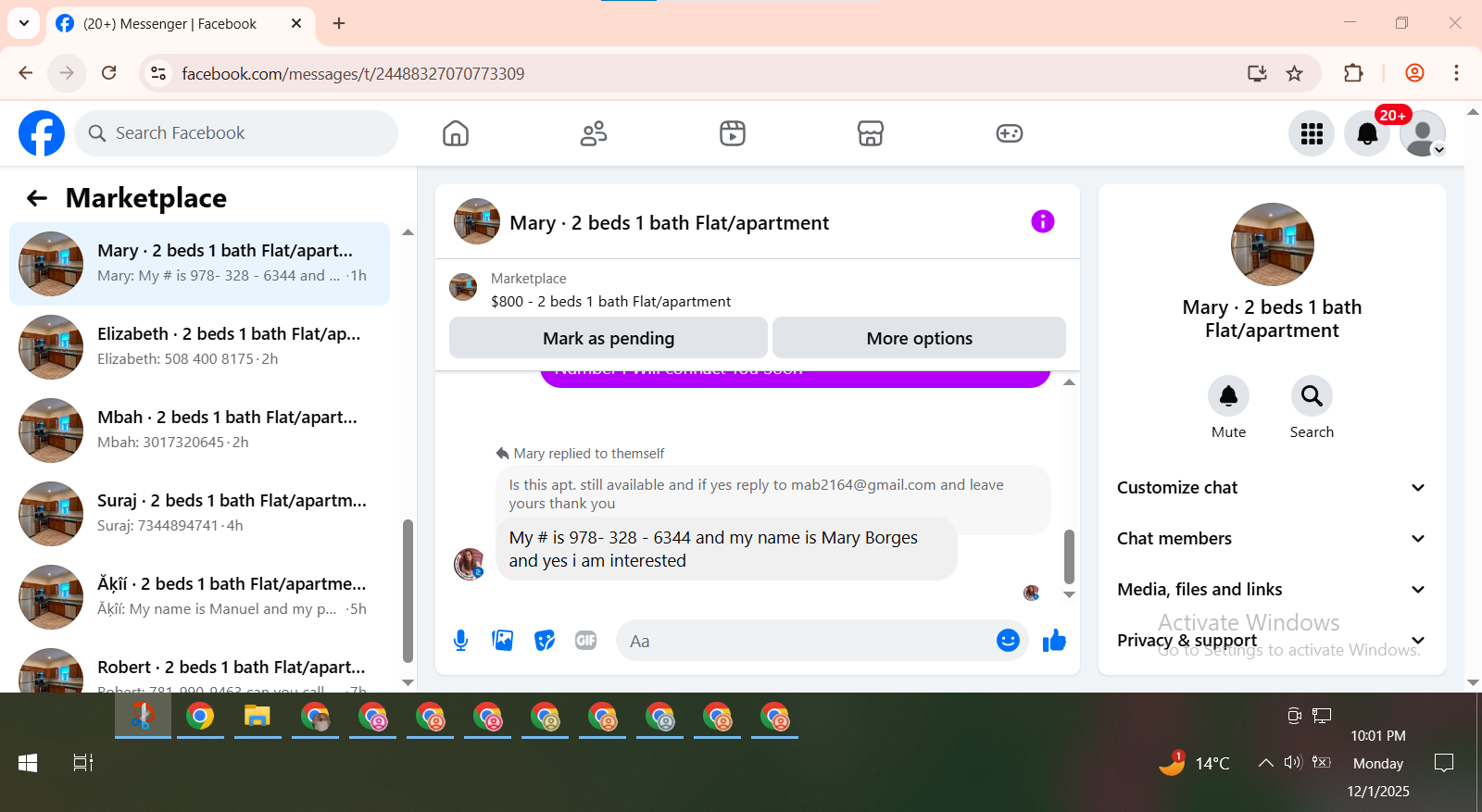Reload the page with refresh icon
1482x812 pixels.
[x=109, y=73]
